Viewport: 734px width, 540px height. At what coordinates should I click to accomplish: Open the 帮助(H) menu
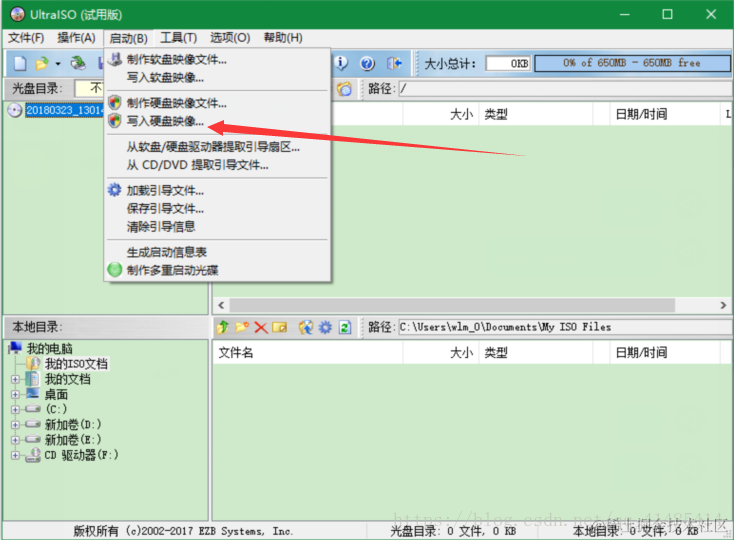283,37
